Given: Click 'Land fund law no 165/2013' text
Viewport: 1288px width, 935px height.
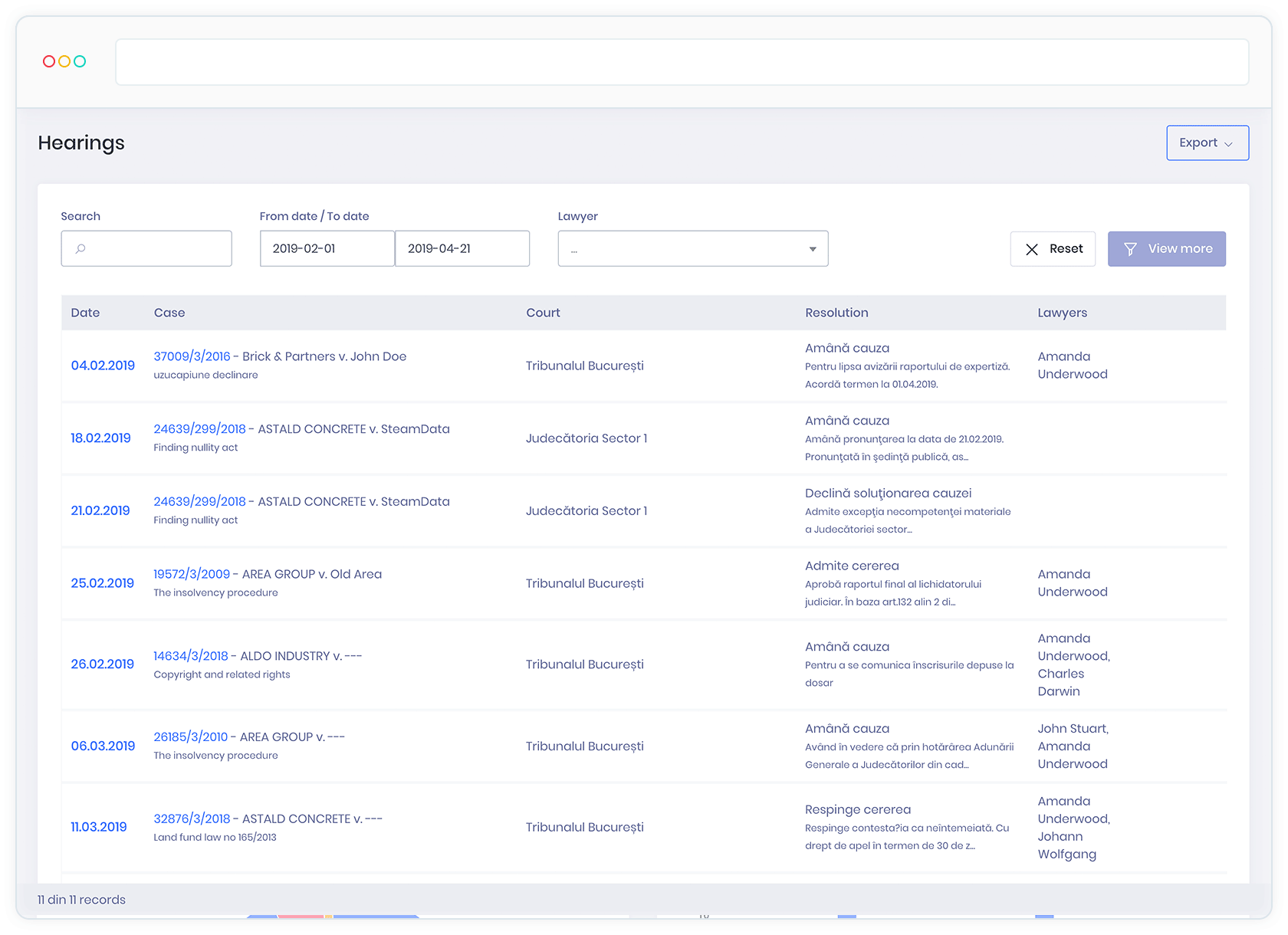Looking at the screenshot, I should click(x=215, y=837).
